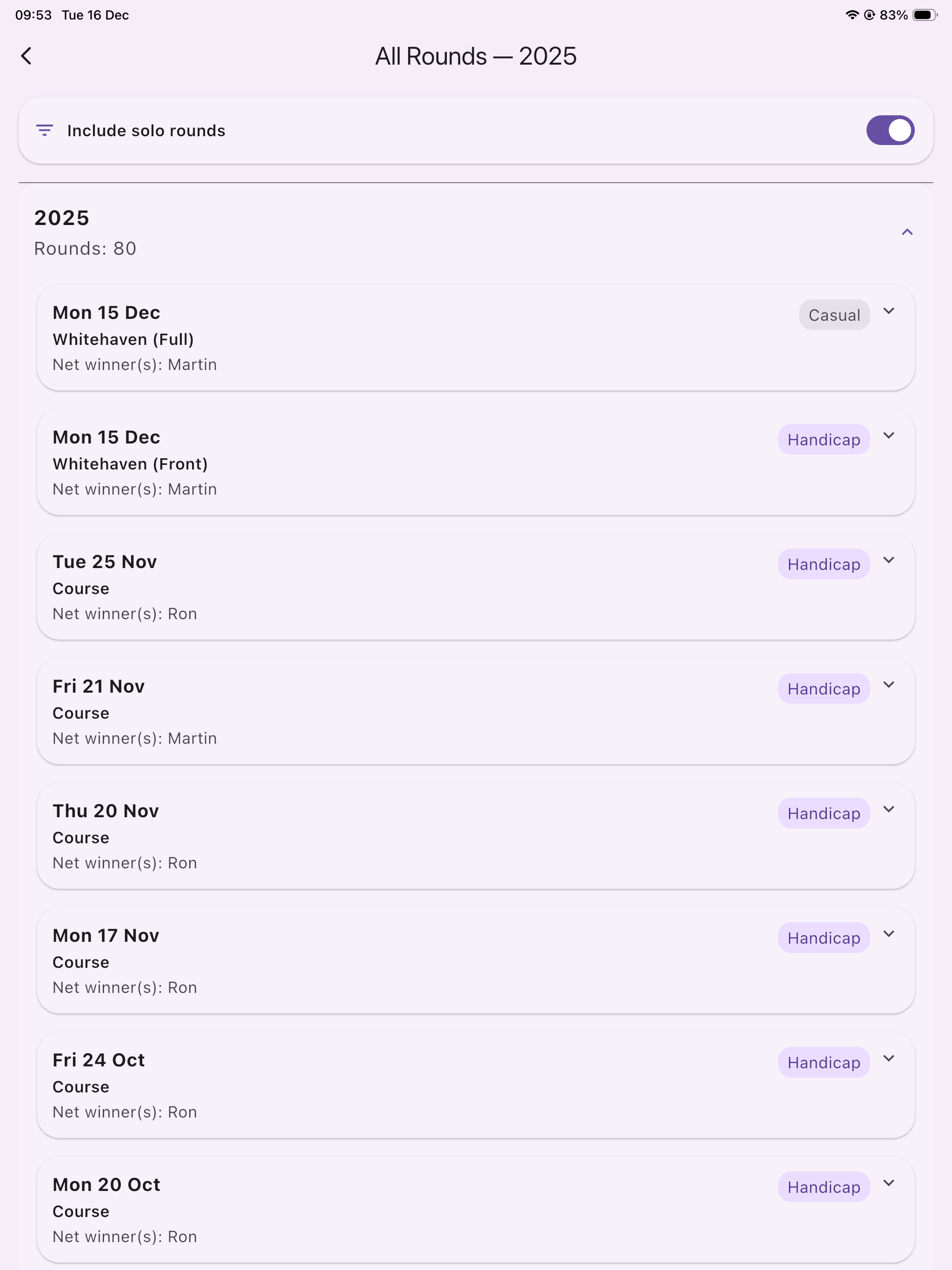Tap the battery indicator in status bar

tap(925, 15)
